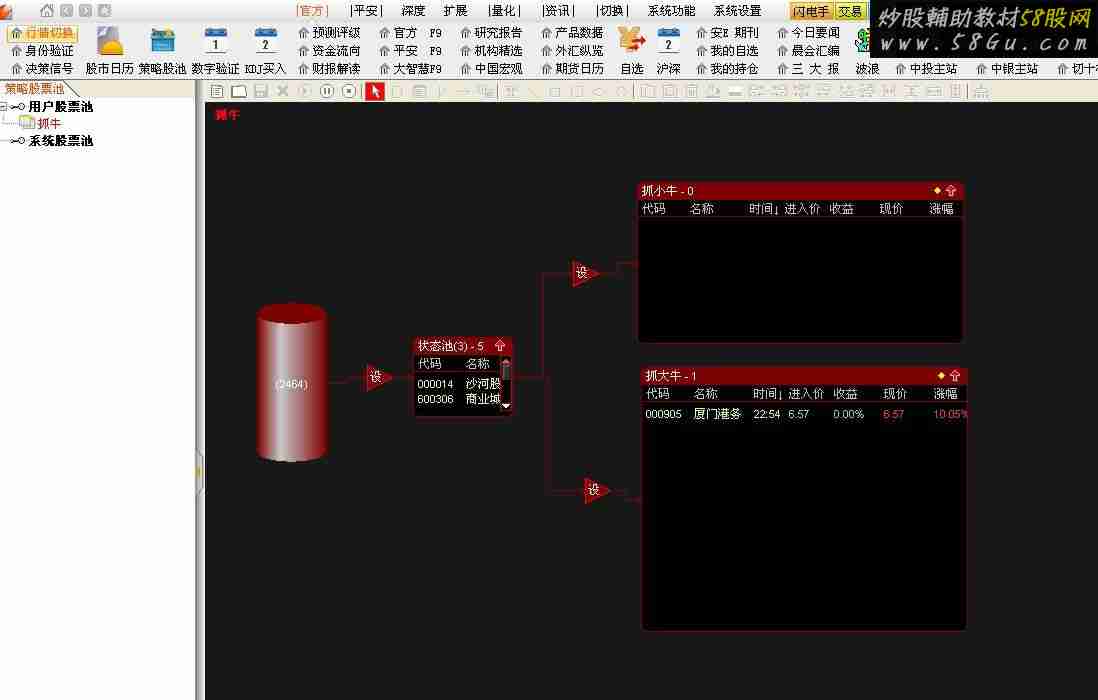This screenshot has height=700, width=1098.
Task: Select the 抓牛 item in tree
Action: [49, 123]
